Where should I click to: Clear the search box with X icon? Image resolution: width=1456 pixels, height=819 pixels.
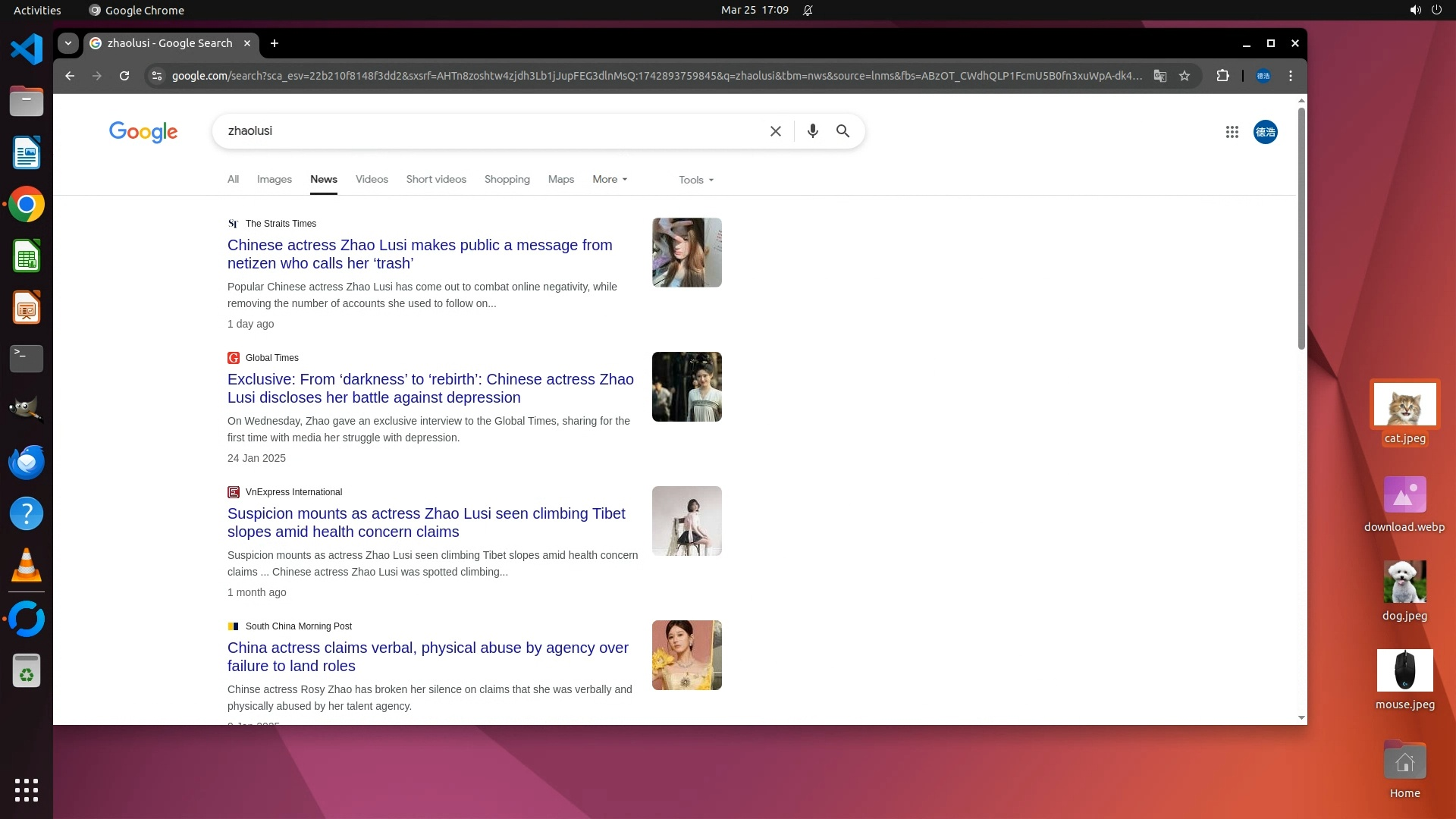click(775, 131)
